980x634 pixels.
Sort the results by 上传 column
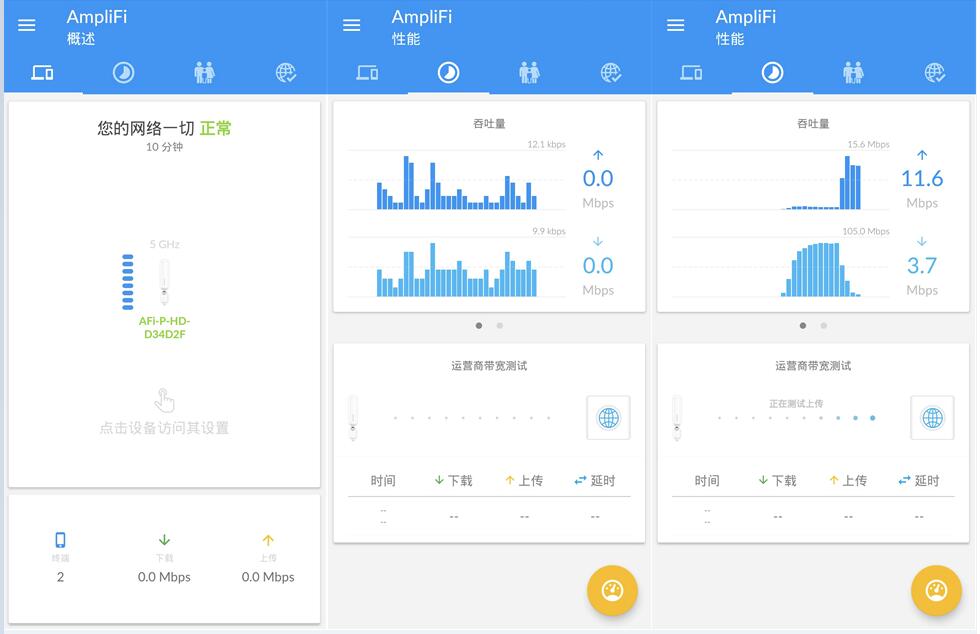525,480
